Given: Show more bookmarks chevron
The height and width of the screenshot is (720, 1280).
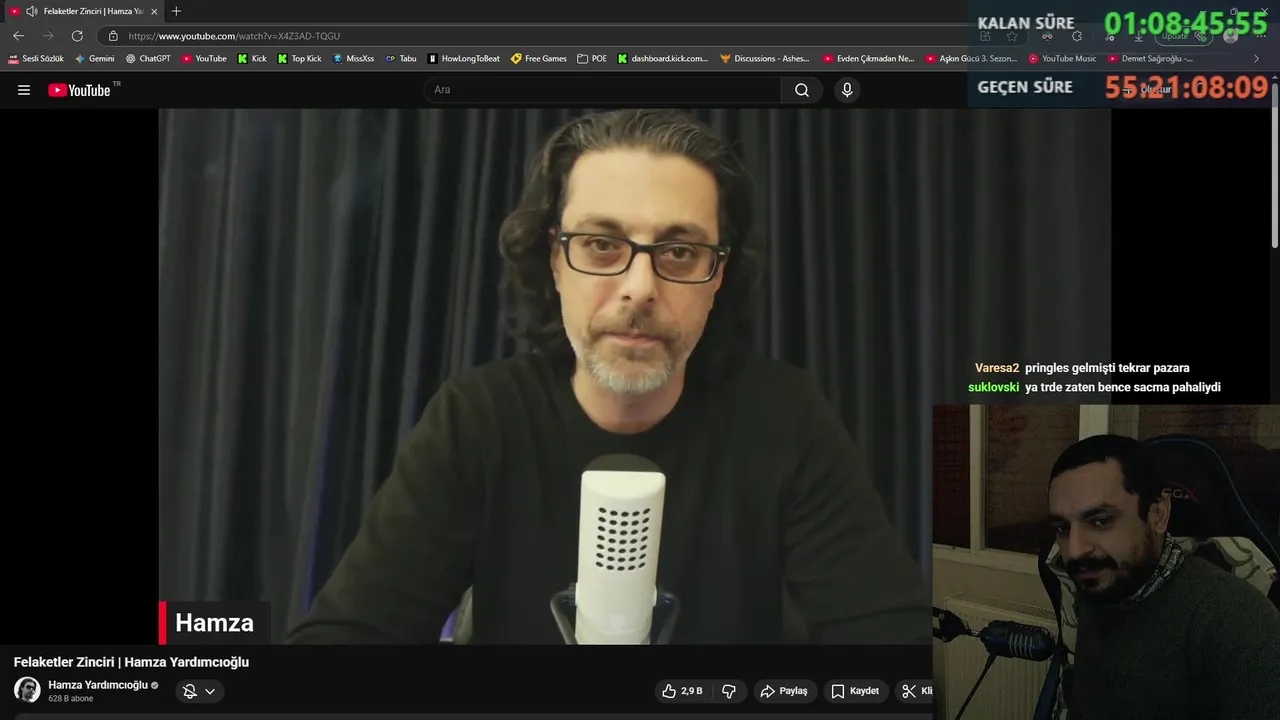Looking at the screenshot, I should click(1257, 59).
